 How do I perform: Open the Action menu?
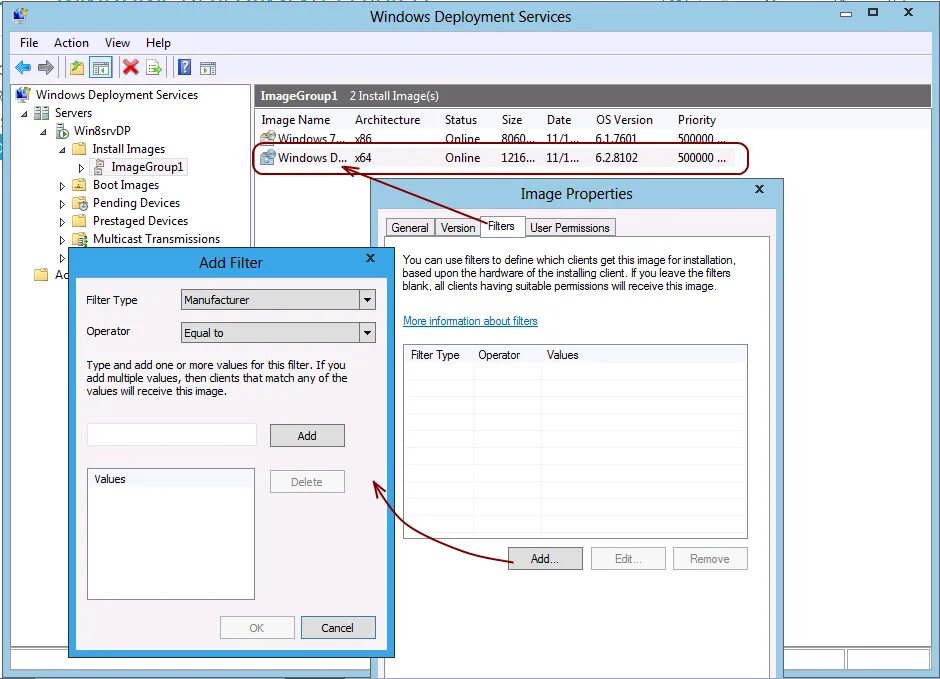(x=71, y=43)
